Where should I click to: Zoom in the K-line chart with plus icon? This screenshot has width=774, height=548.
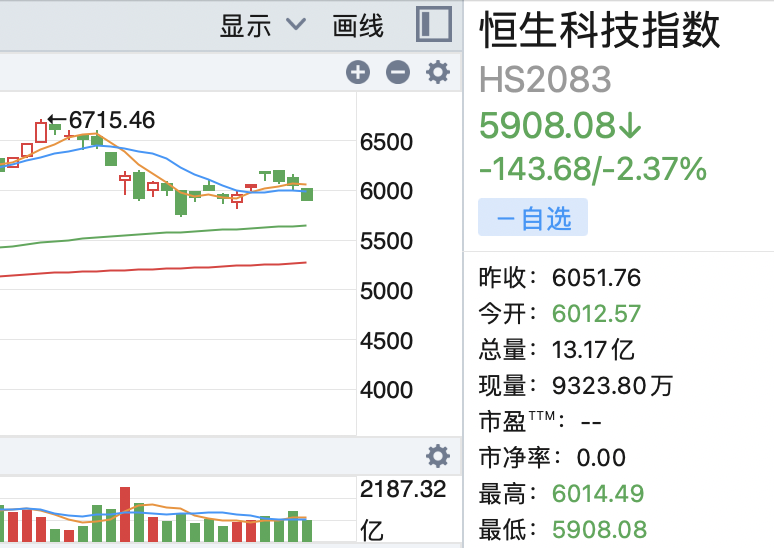pos(358,73)
